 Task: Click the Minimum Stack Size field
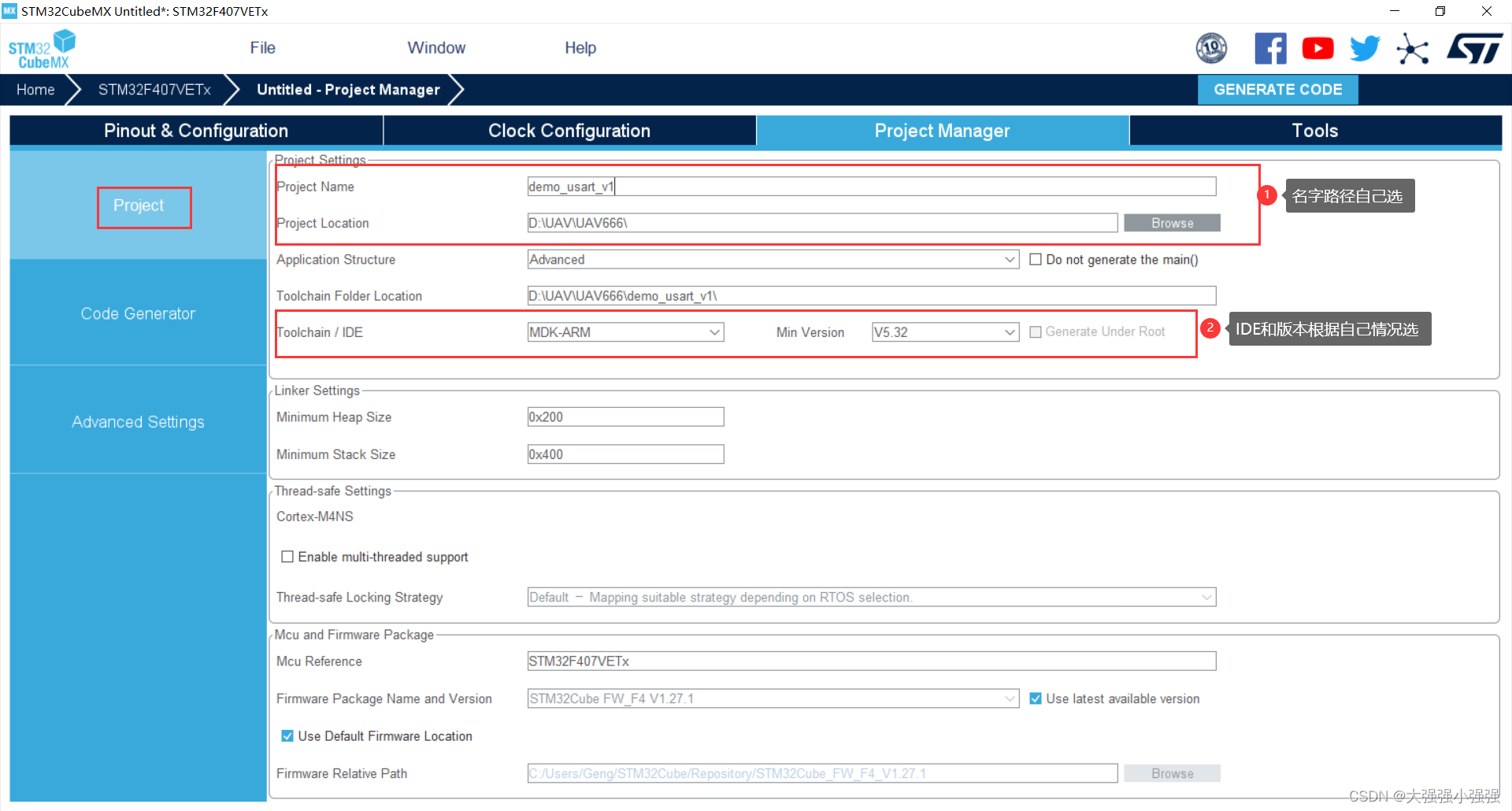(x=625, y=454)
